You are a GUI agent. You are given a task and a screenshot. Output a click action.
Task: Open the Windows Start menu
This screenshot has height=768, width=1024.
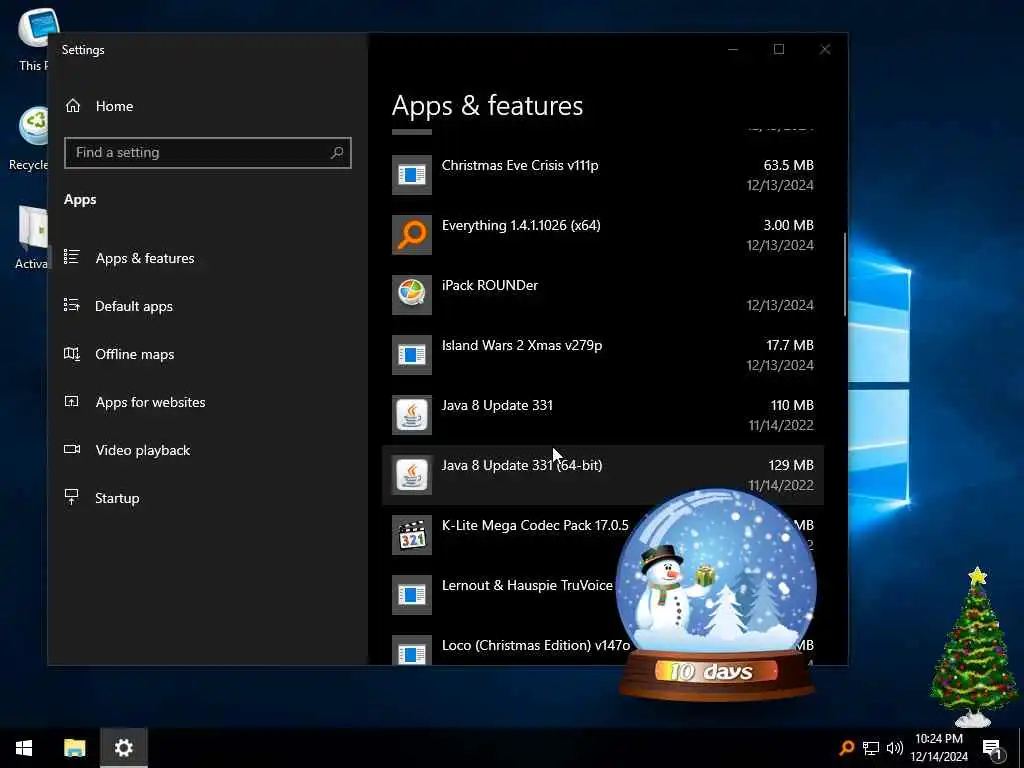click(x=24, y=748)
